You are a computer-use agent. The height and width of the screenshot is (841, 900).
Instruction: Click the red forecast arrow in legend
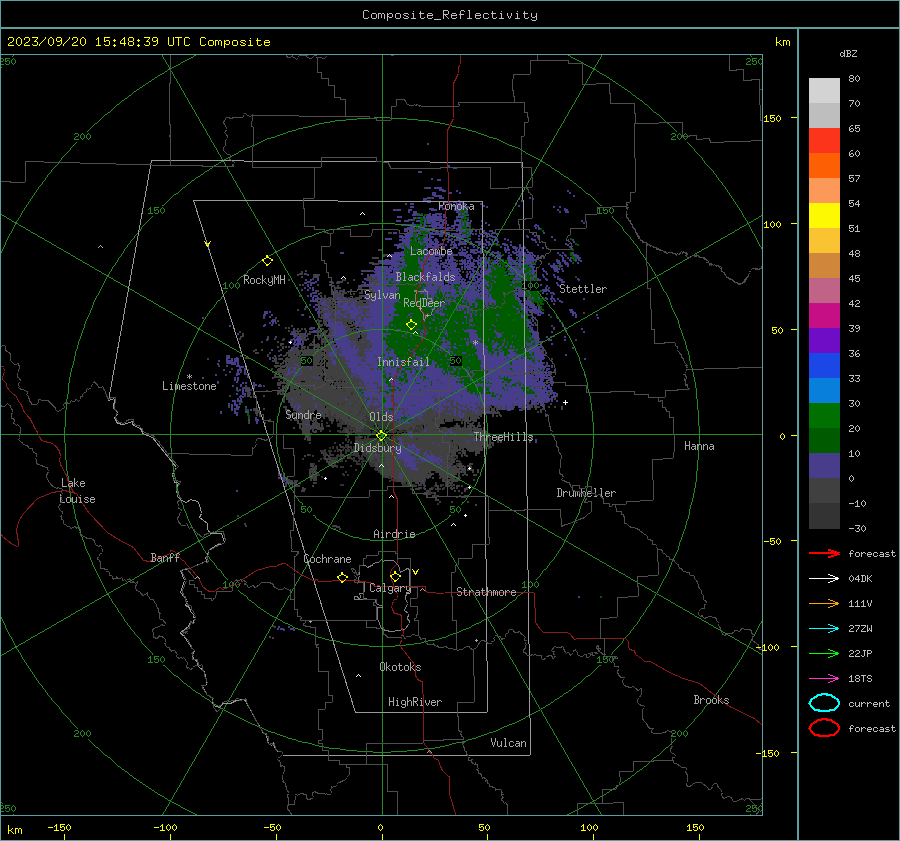tap(824, 553)
